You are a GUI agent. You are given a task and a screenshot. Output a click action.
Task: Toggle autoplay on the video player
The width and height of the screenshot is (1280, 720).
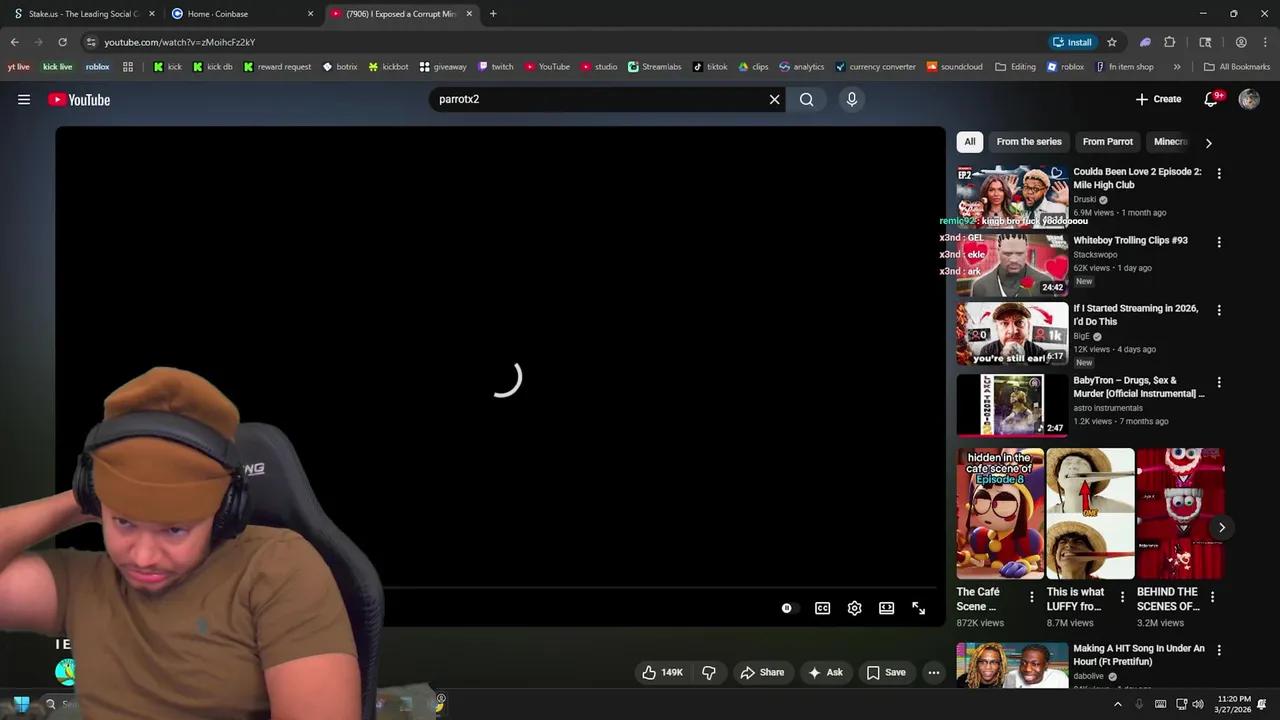pos(786,608)
